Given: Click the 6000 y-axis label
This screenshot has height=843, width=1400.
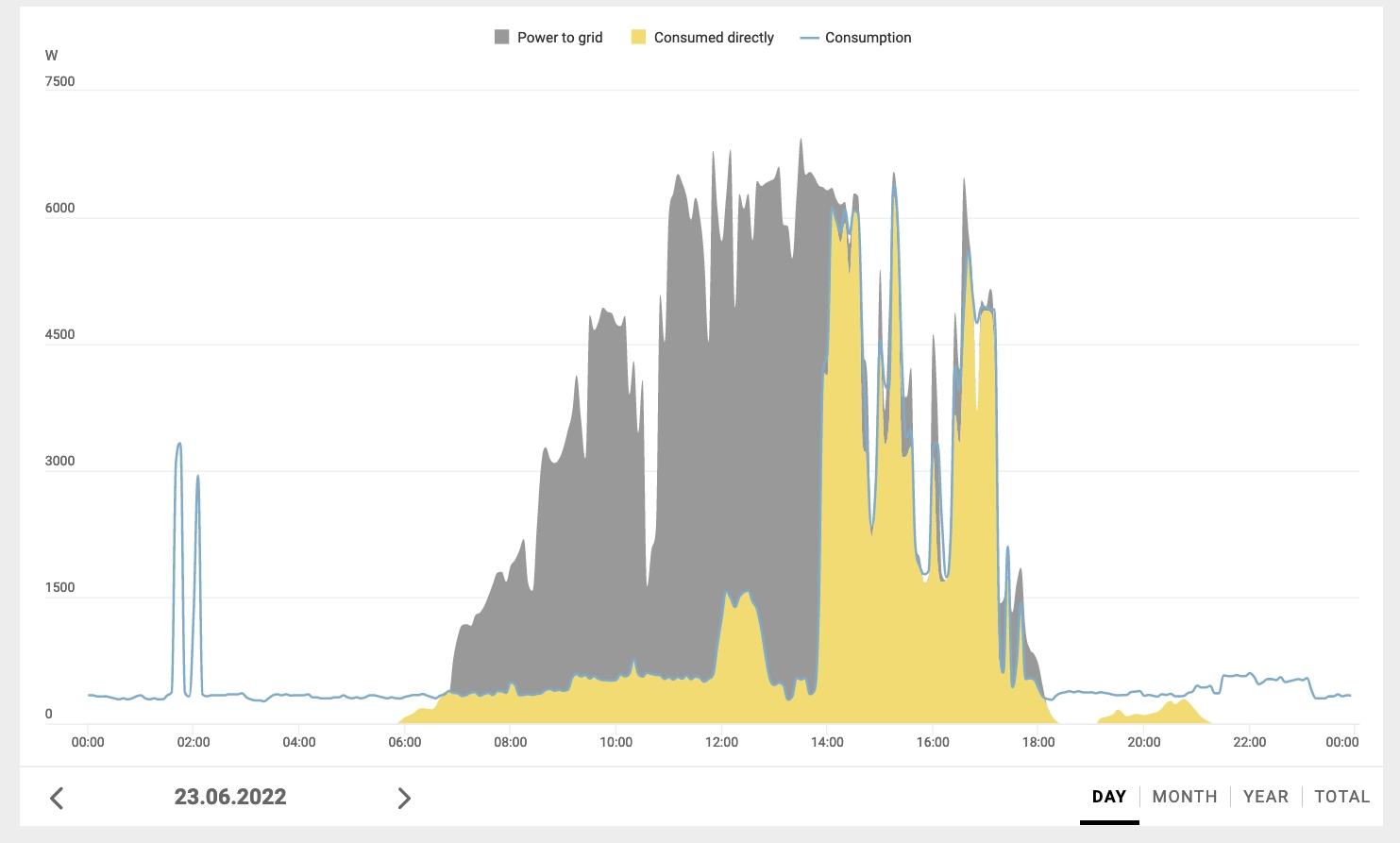Looking at the screenshot, I should 59,209.
